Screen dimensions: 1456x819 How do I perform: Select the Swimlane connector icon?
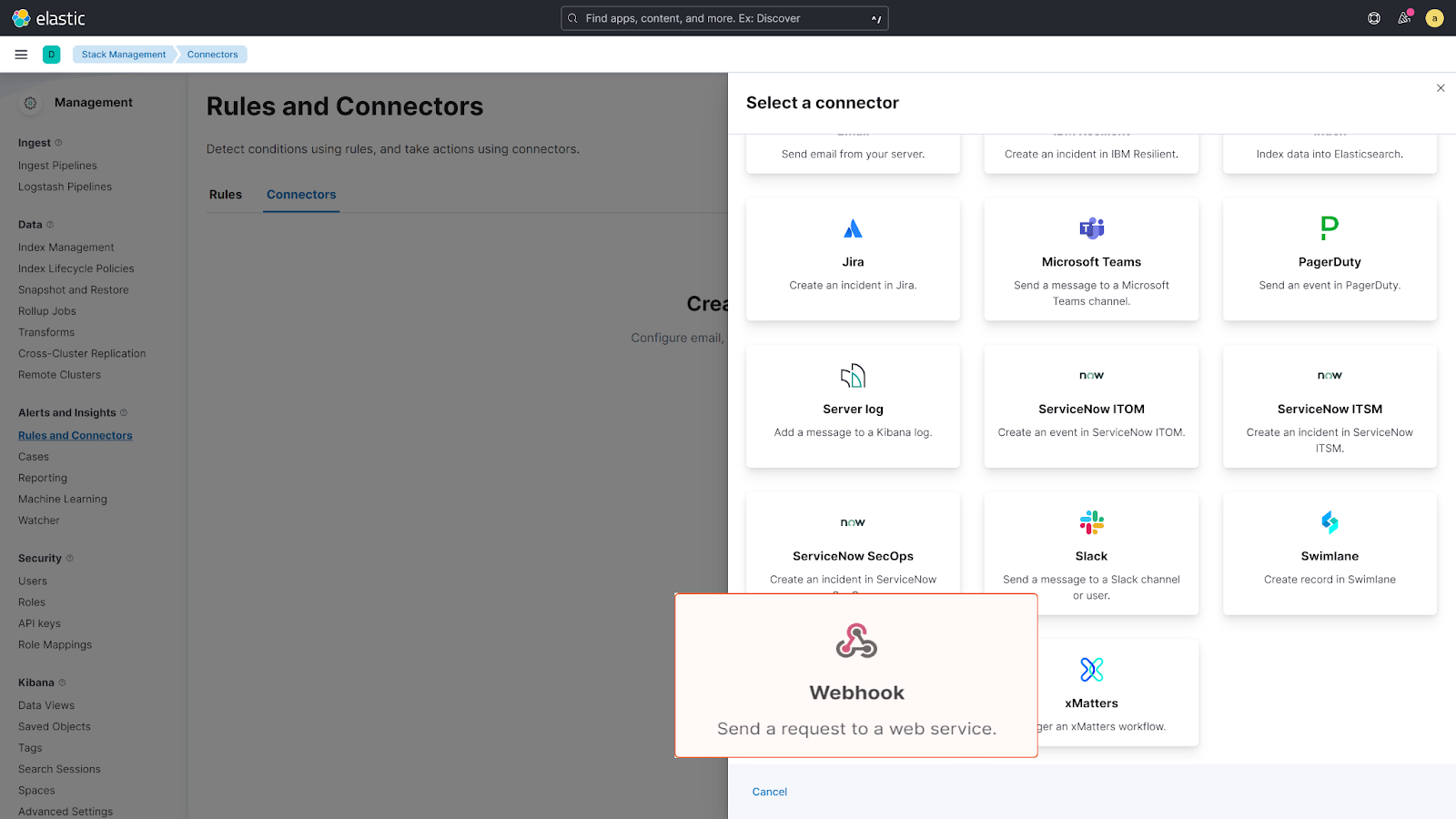[x=1330, y=522]
